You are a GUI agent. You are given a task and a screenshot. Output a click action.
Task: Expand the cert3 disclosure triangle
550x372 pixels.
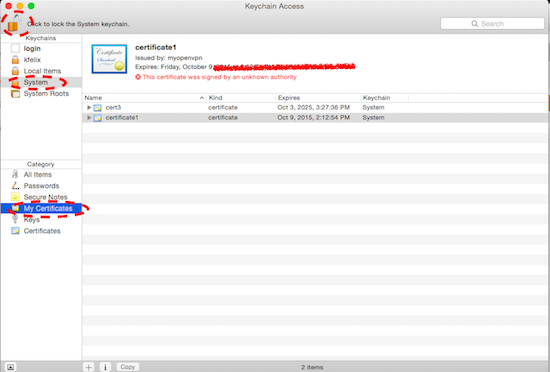(89, 107)
